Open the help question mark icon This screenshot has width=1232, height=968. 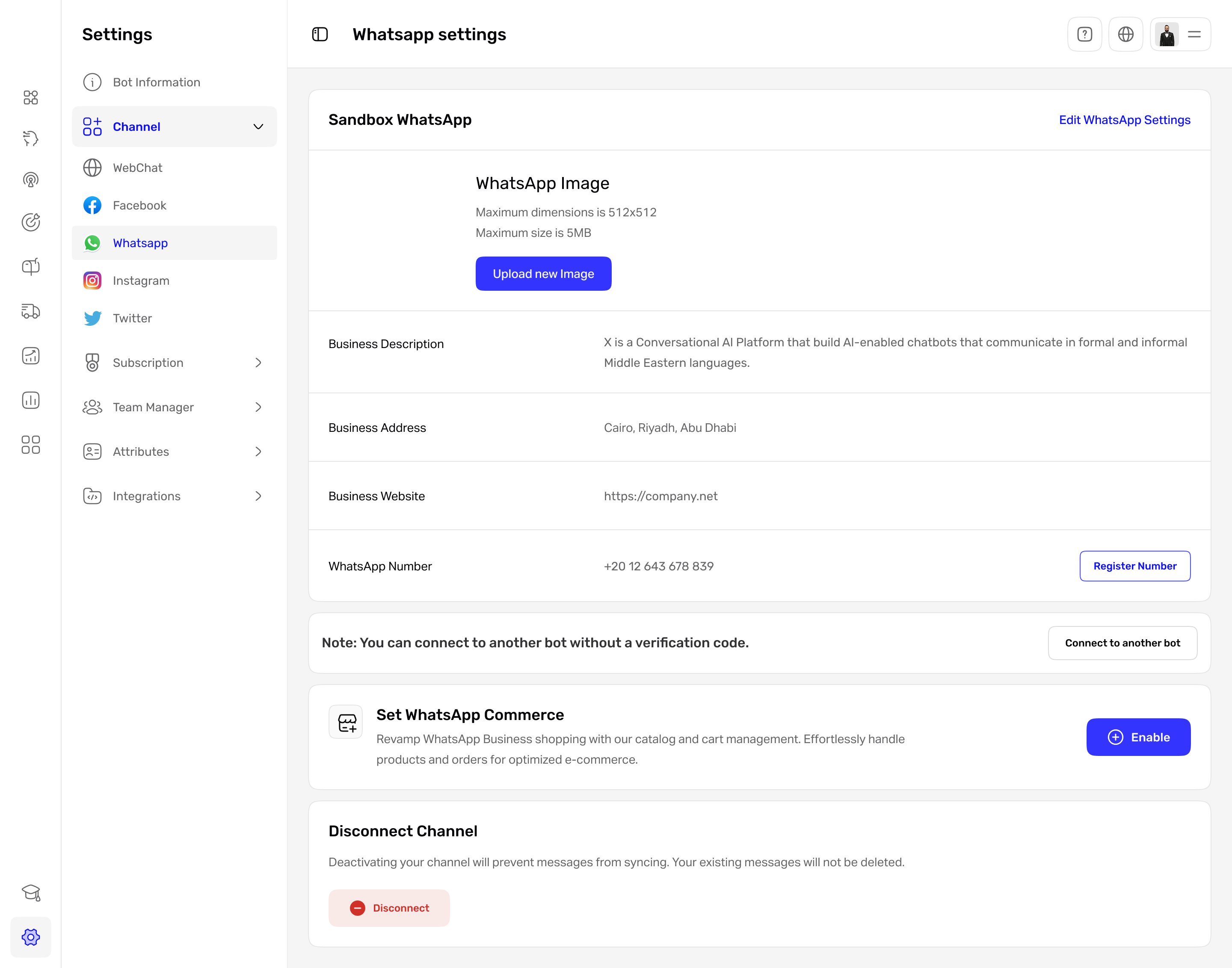pyautogui.click(x=1084, y=35)
